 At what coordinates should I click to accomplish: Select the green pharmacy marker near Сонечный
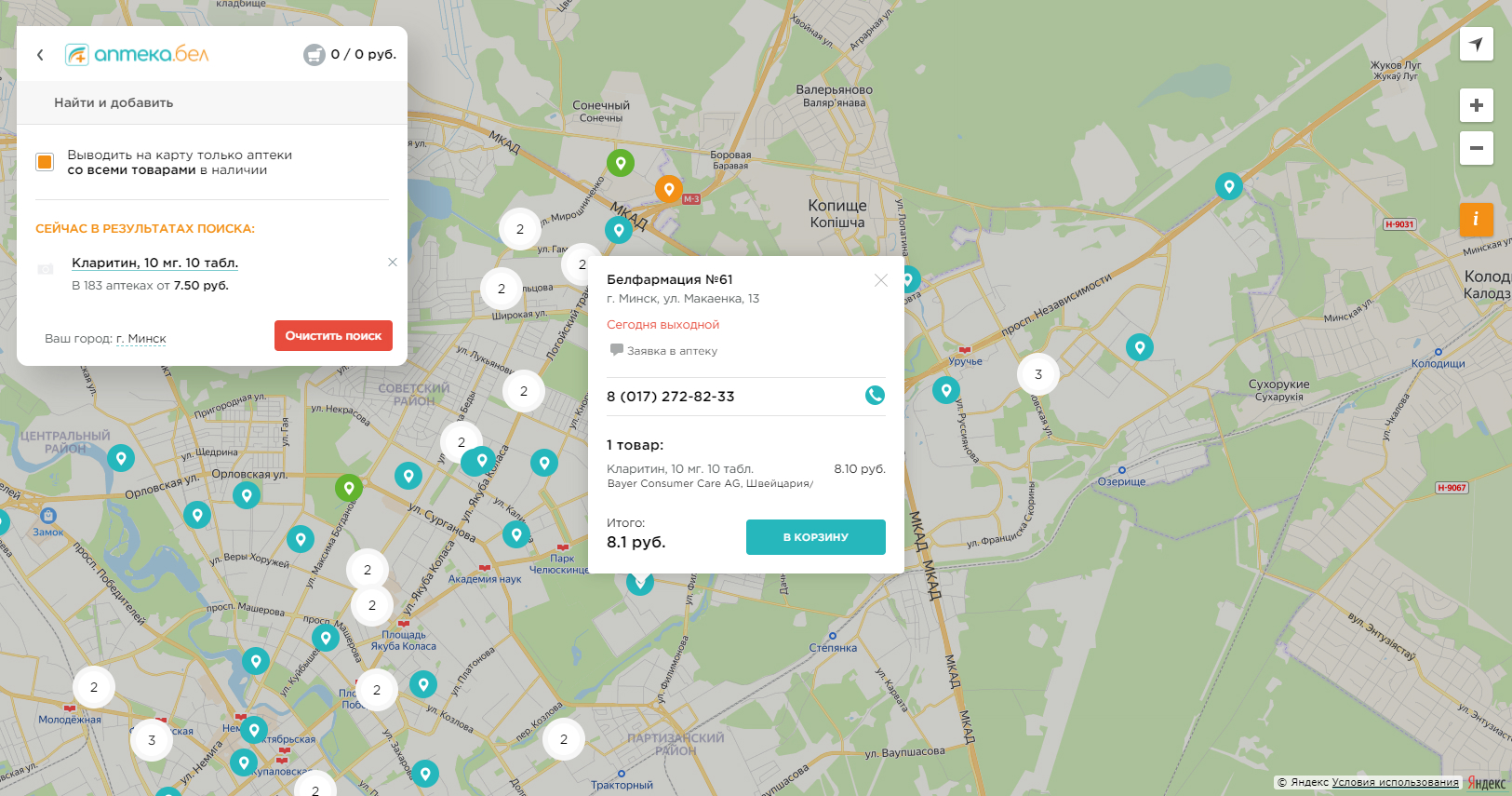click(x=621, y=163)
